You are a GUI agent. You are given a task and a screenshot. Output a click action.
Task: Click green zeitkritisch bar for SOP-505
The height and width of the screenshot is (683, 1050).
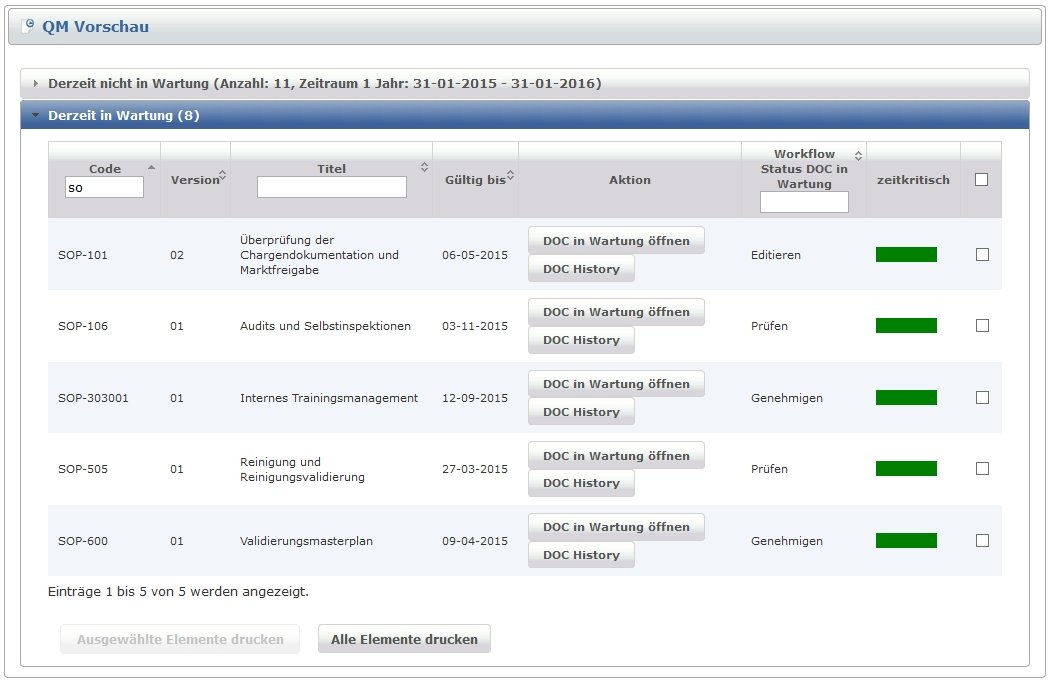(906, 469)
